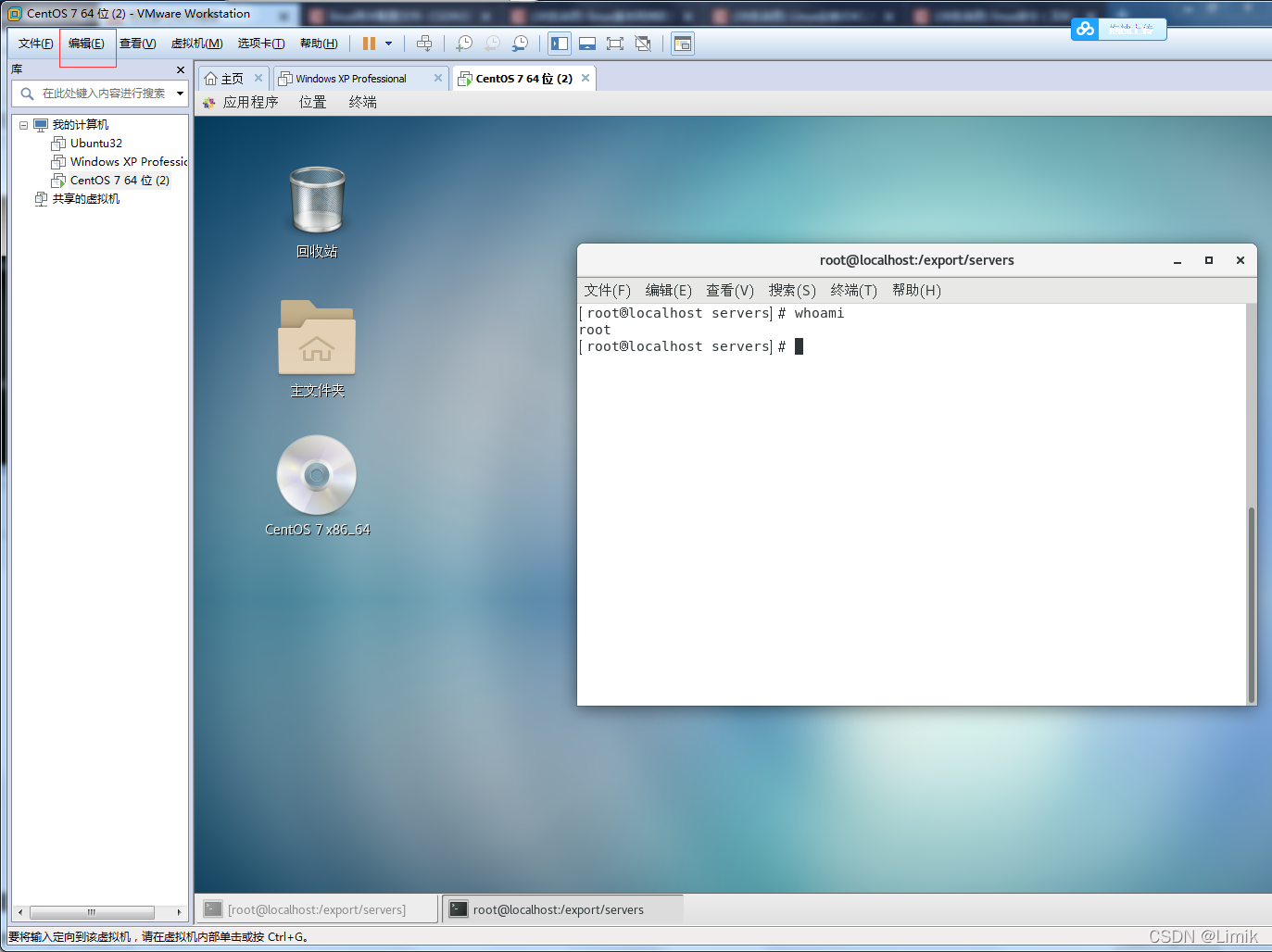Viewport: 1272px width, 952px height.
Task: Open the terminal's 帮助(H) menu
Action: [916, 291]
